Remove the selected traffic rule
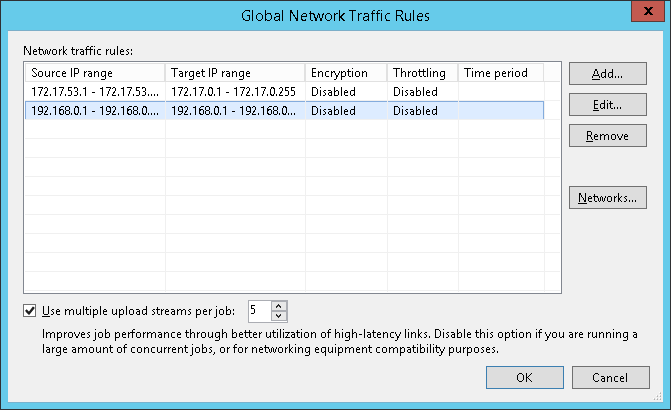Screen dimensions: 671x410 coord(607,136)
